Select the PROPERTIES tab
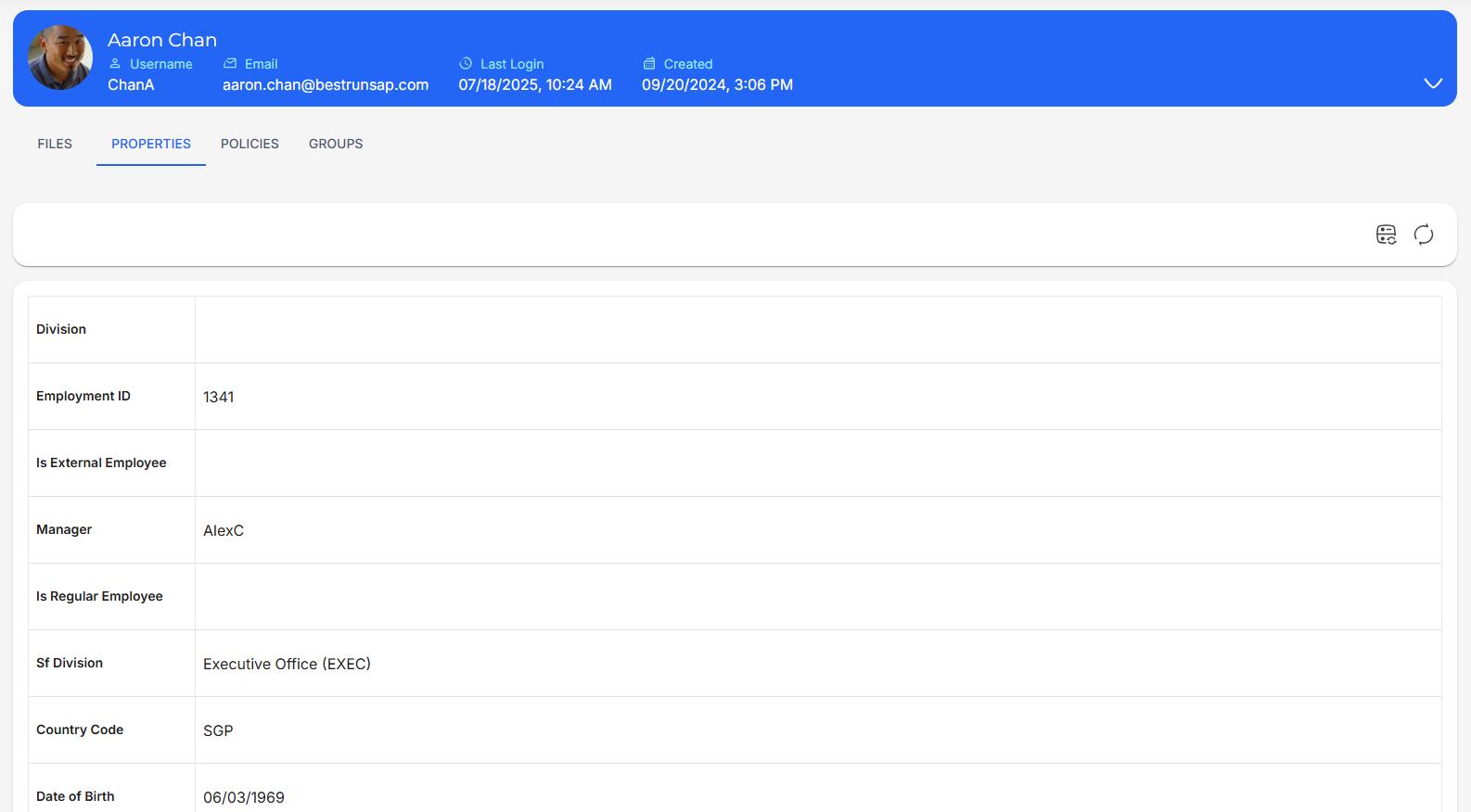The height and width of the screenshot is (812, 1471). [151, 144]
